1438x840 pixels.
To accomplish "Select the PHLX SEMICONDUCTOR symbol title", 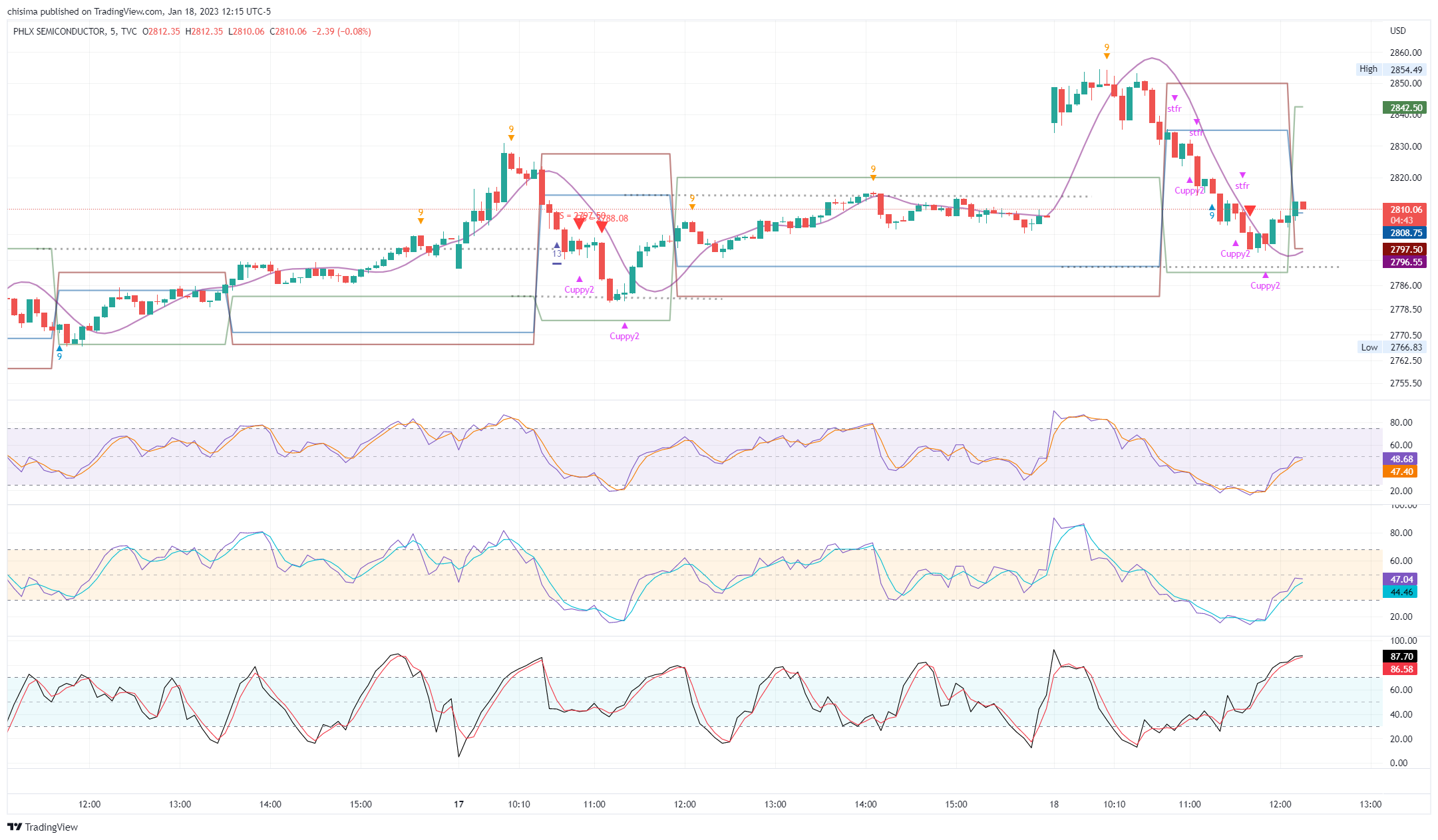I will click(x=59, y=31).
